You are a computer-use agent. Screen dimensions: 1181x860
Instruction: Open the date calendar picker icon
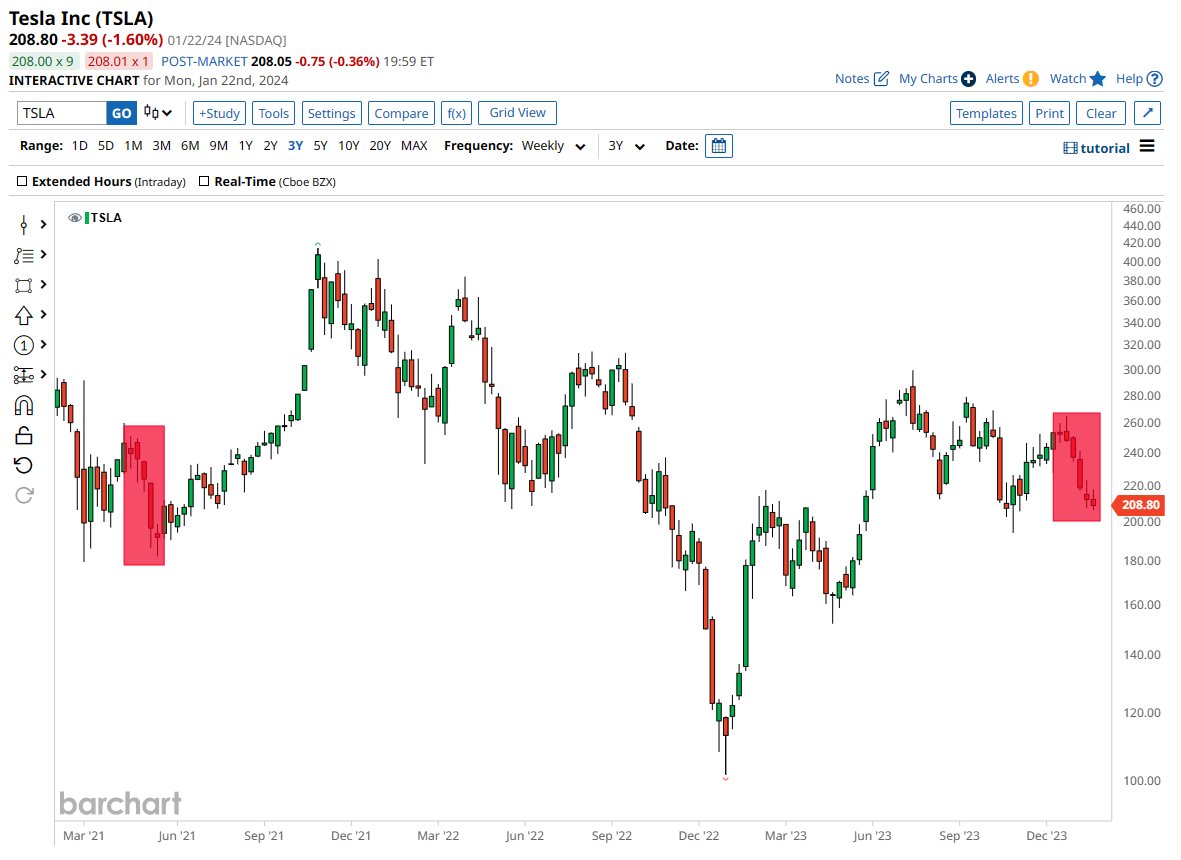(719, 146)
